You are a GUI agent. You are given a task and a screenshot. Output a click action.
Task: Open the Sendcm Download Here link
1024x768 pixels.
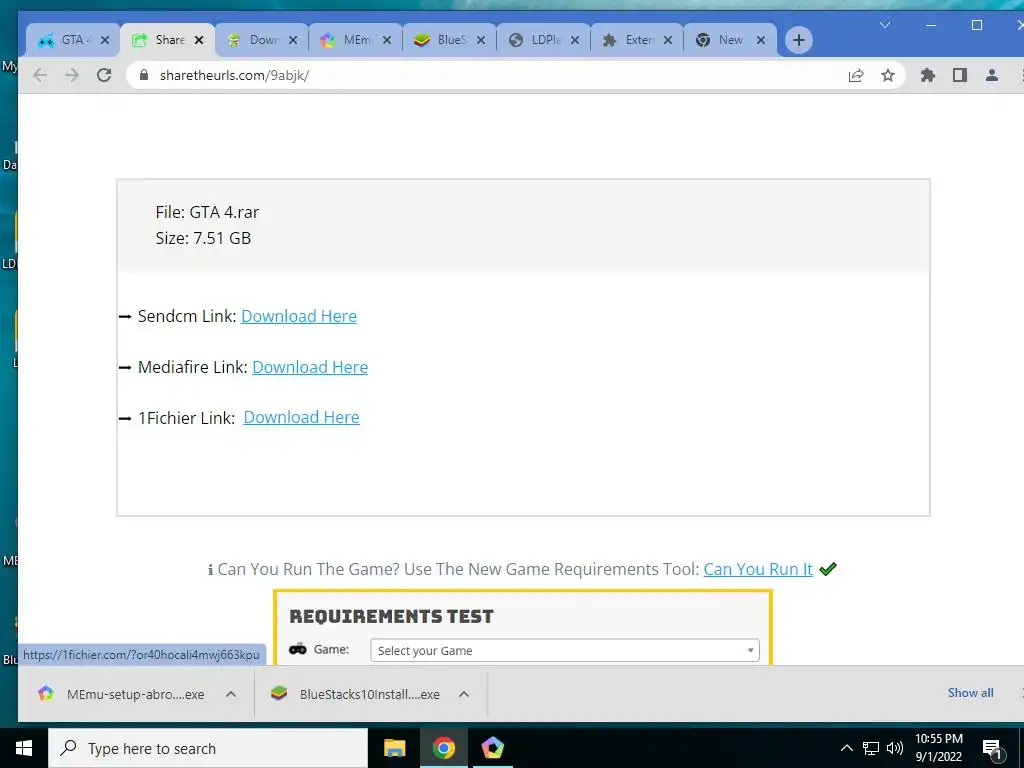pyautogui.click(x=299, y=316)
